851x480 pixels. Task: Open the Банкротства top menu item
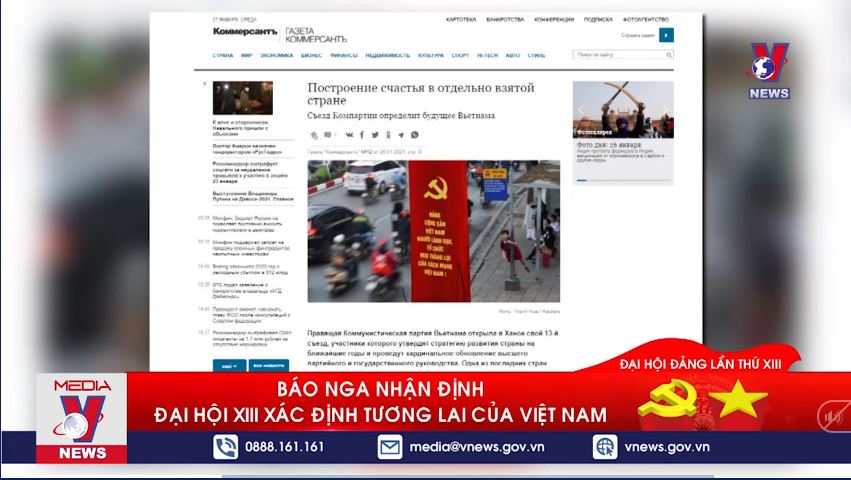click(x=505, y=20)
